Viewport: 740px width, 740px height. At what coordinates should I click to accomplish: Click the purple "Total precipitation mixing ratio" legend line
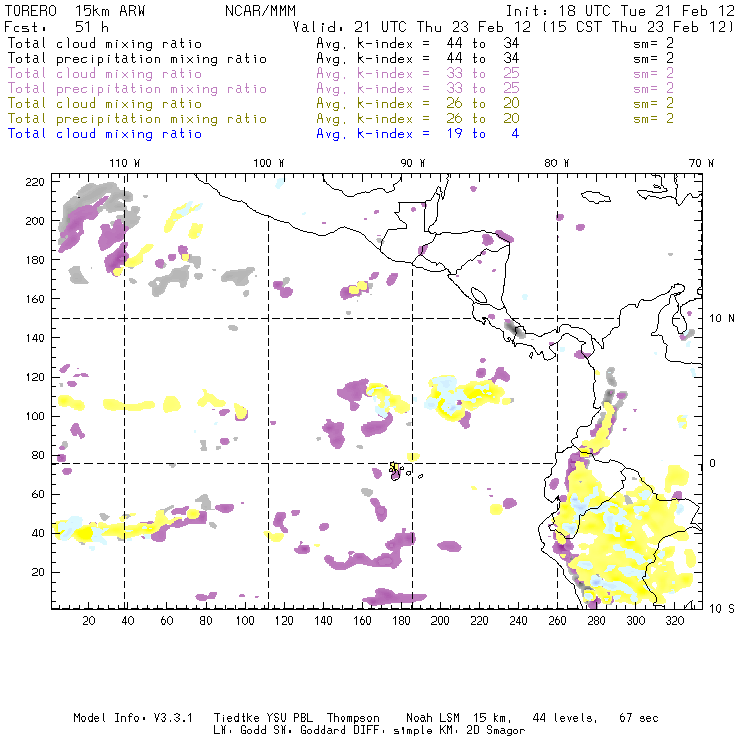137,89
